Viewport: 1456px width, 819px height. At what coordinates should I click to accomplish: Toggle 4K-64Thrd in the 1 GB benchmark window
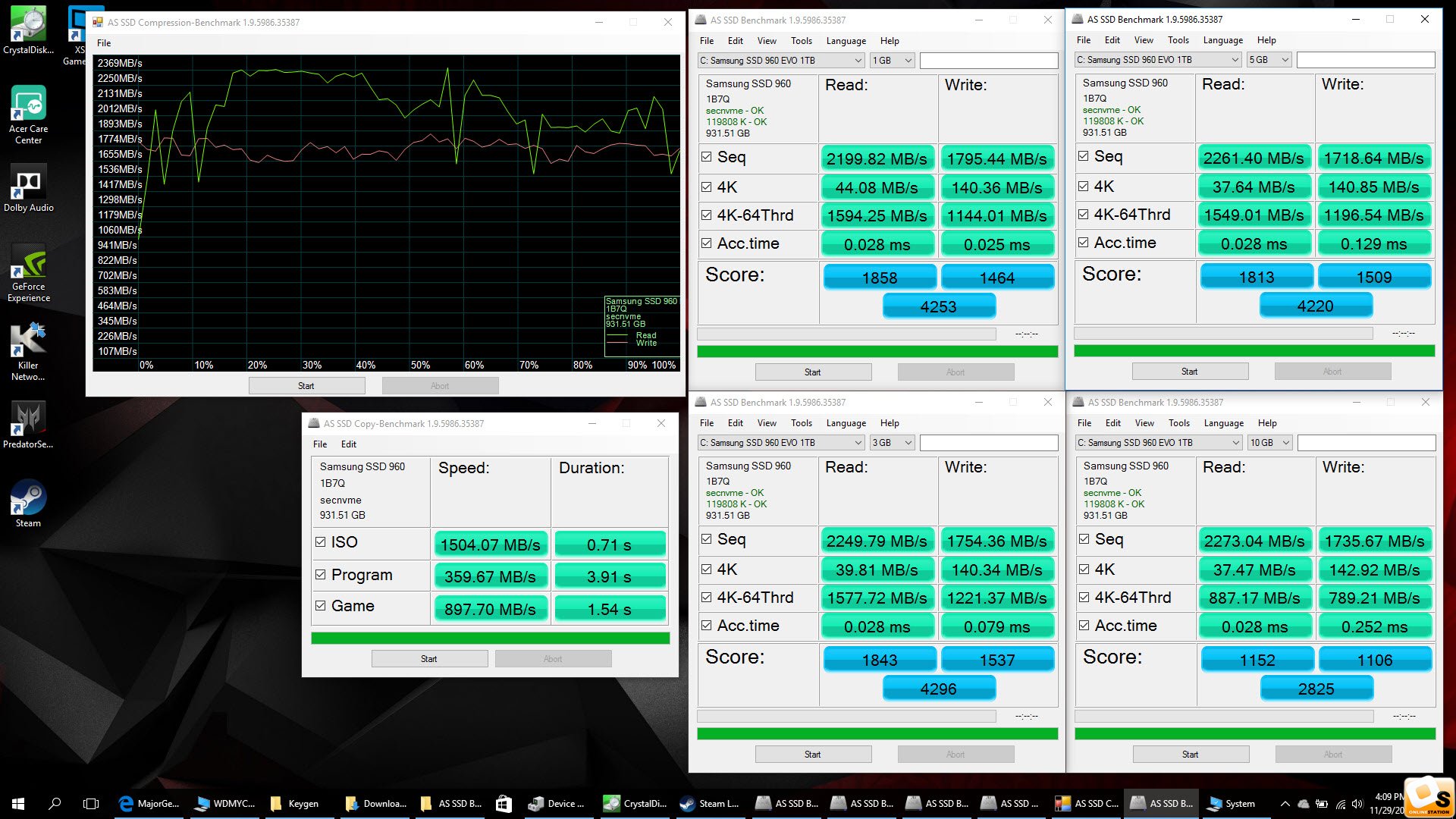(706, 215)
